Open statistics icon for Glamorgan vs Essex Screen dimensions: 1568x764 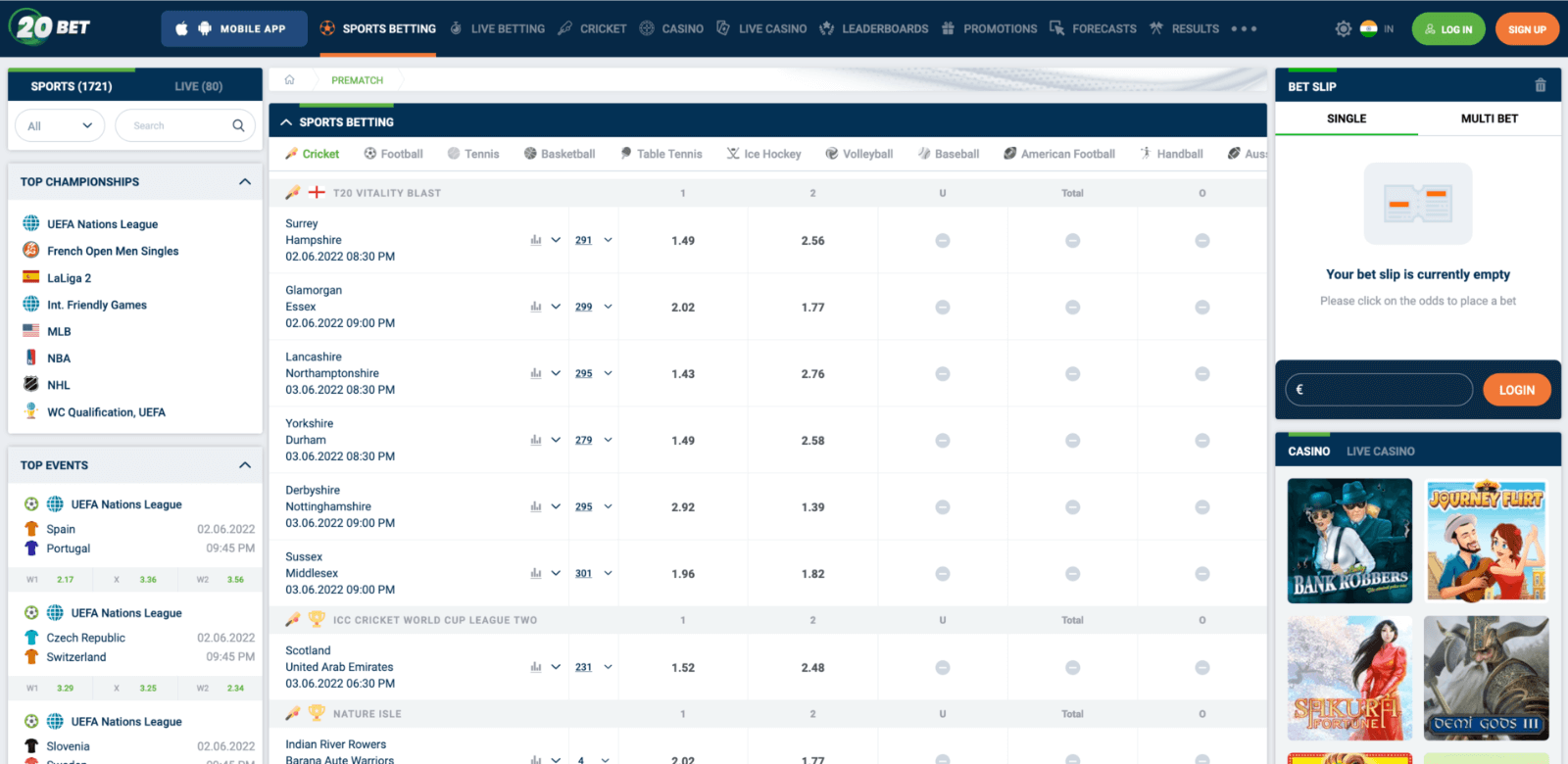click(x=536, y=307)
